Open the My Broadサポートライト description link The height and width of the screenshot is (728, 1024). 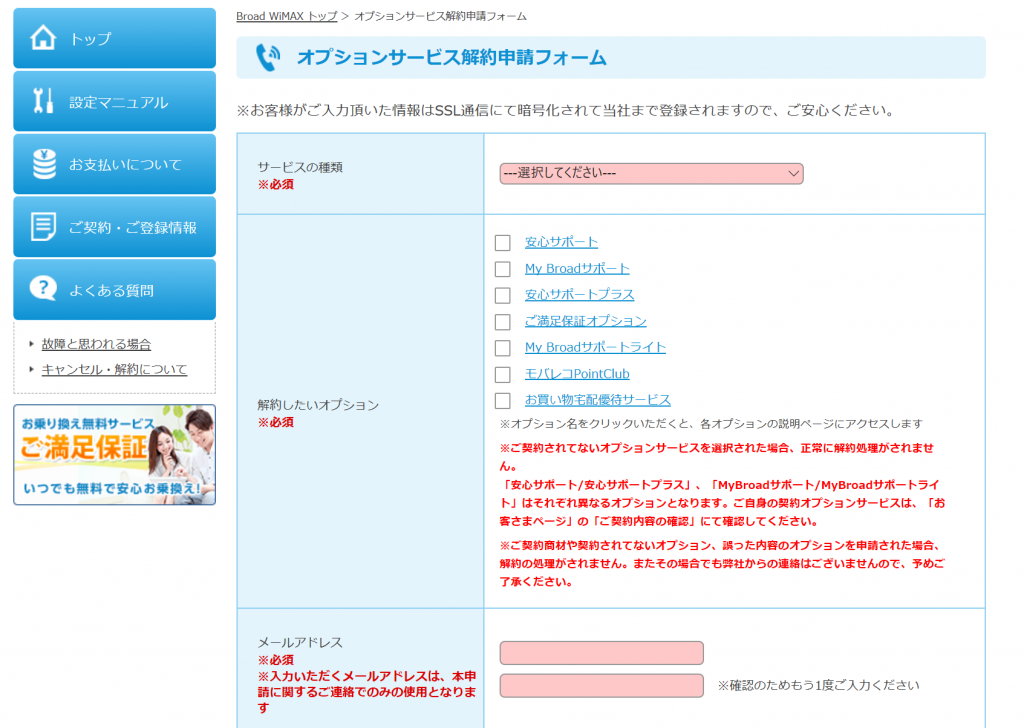pos(596,347)
